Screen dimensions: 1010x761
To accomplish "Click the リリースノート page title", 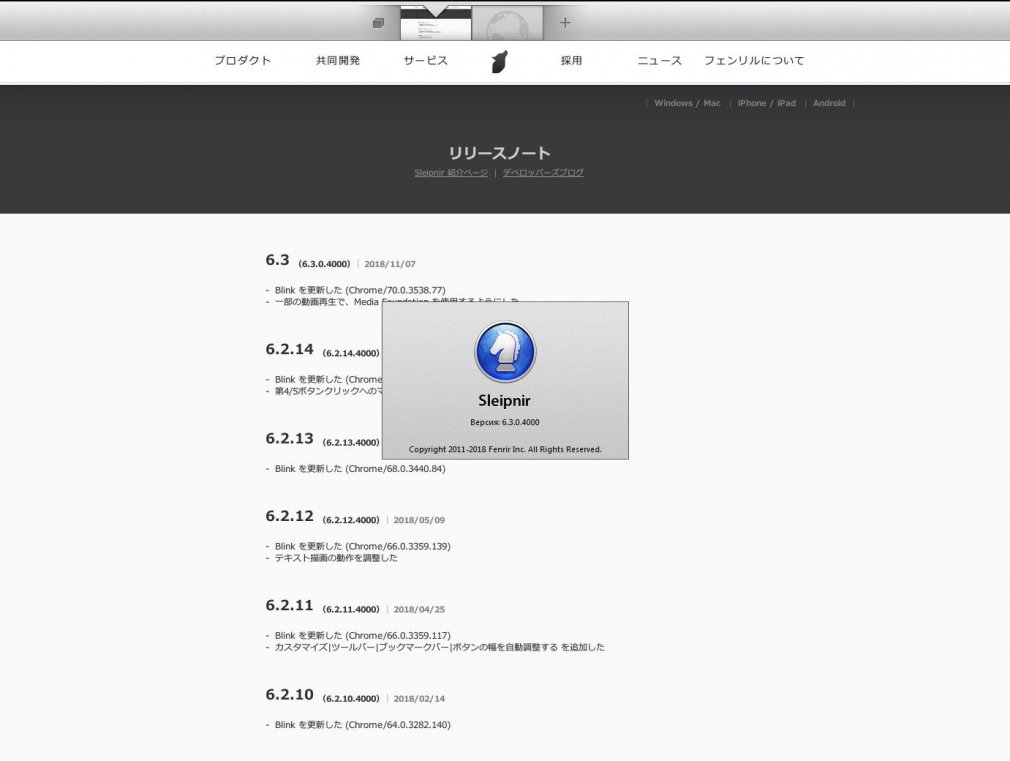I will pyautogui.click(x=499, y=153).
